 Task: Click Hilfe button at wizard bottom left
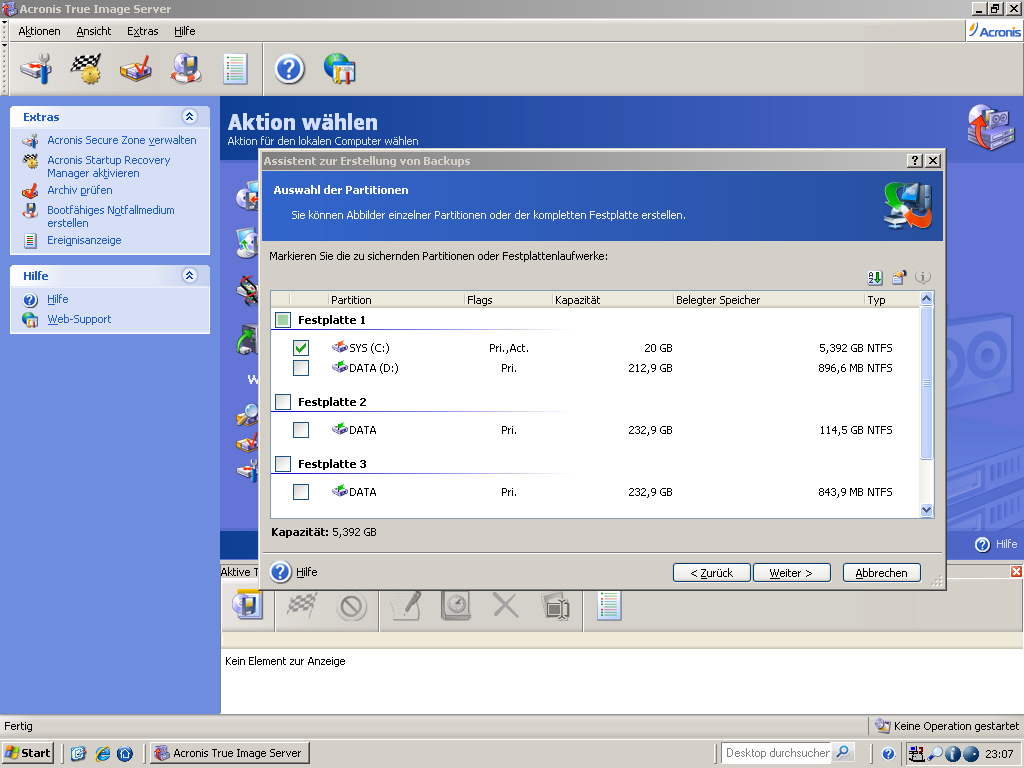click(x=294, y=571)
